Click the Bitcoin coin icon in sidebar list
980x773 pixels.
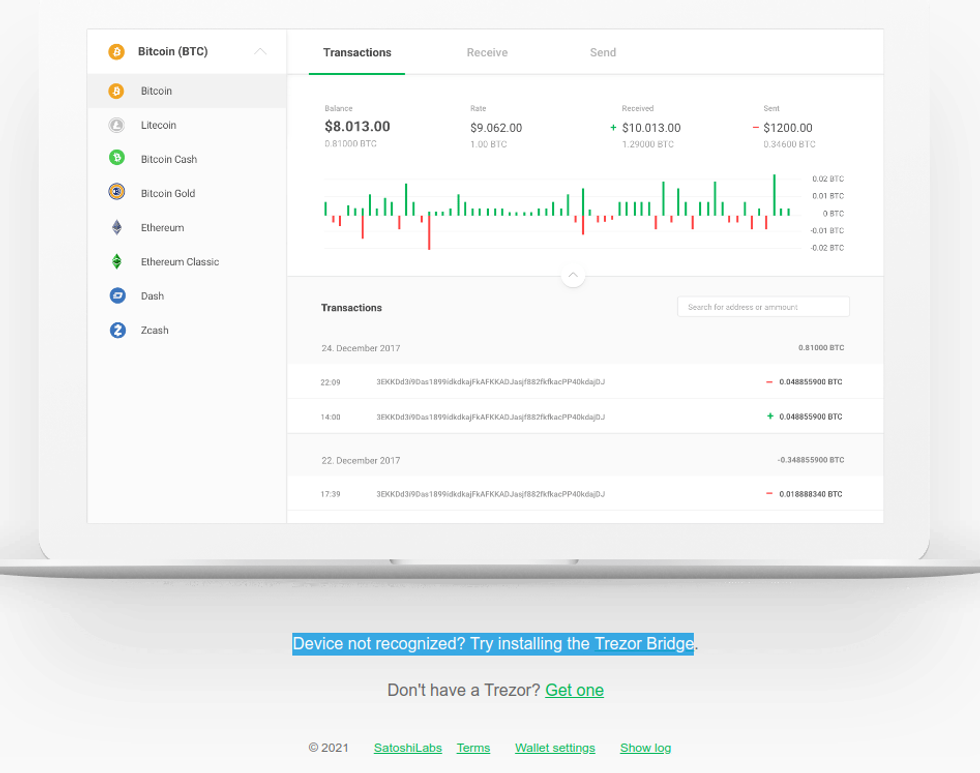point(117,91)
